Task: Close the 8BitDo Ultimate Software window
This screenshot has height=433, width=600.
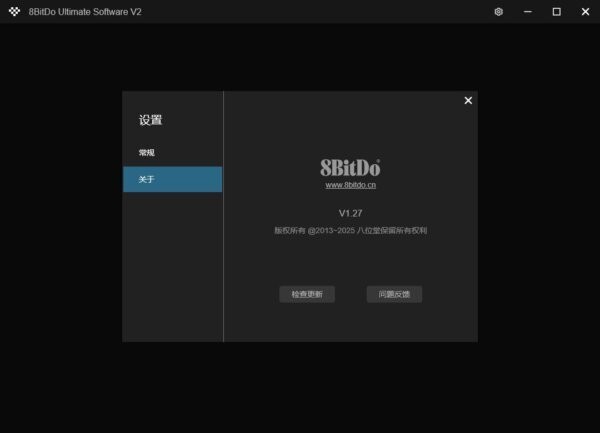Action: tap(585, 12)
